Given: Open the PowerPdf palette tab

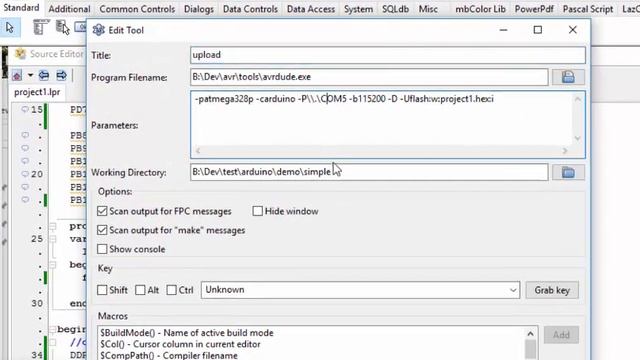Looking at the screenshot, I should click(534, 9).
